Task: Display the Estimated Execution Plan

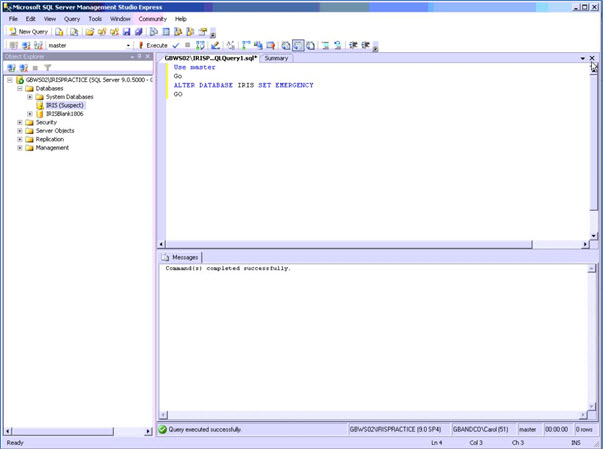Action: (x=200, y=45)
